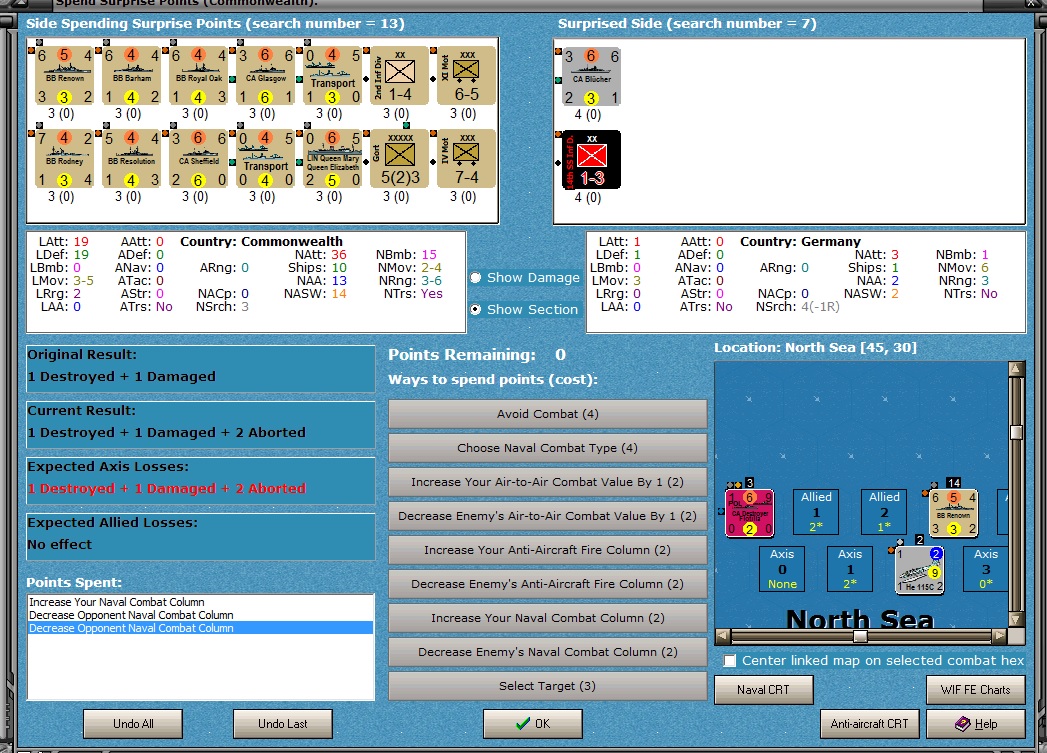Select the IV Mot 7-4 counter

coord(466,158)
